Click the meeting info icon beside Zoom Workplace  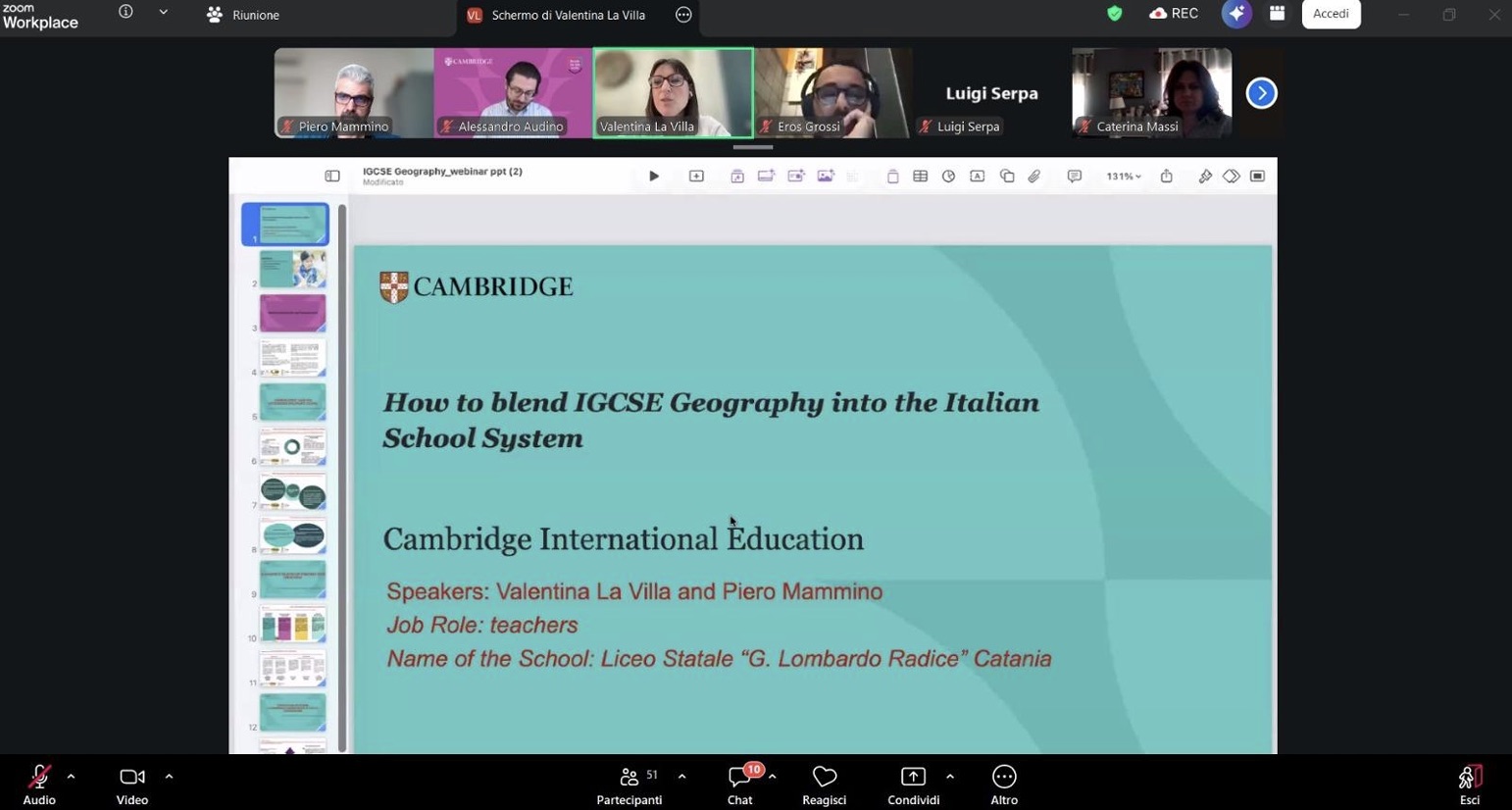126,12
